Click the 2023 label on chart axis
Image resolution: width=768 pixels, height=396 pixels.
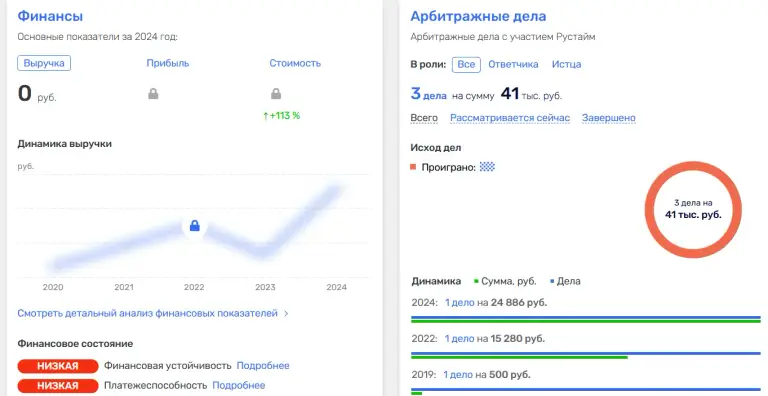[265, 287]
